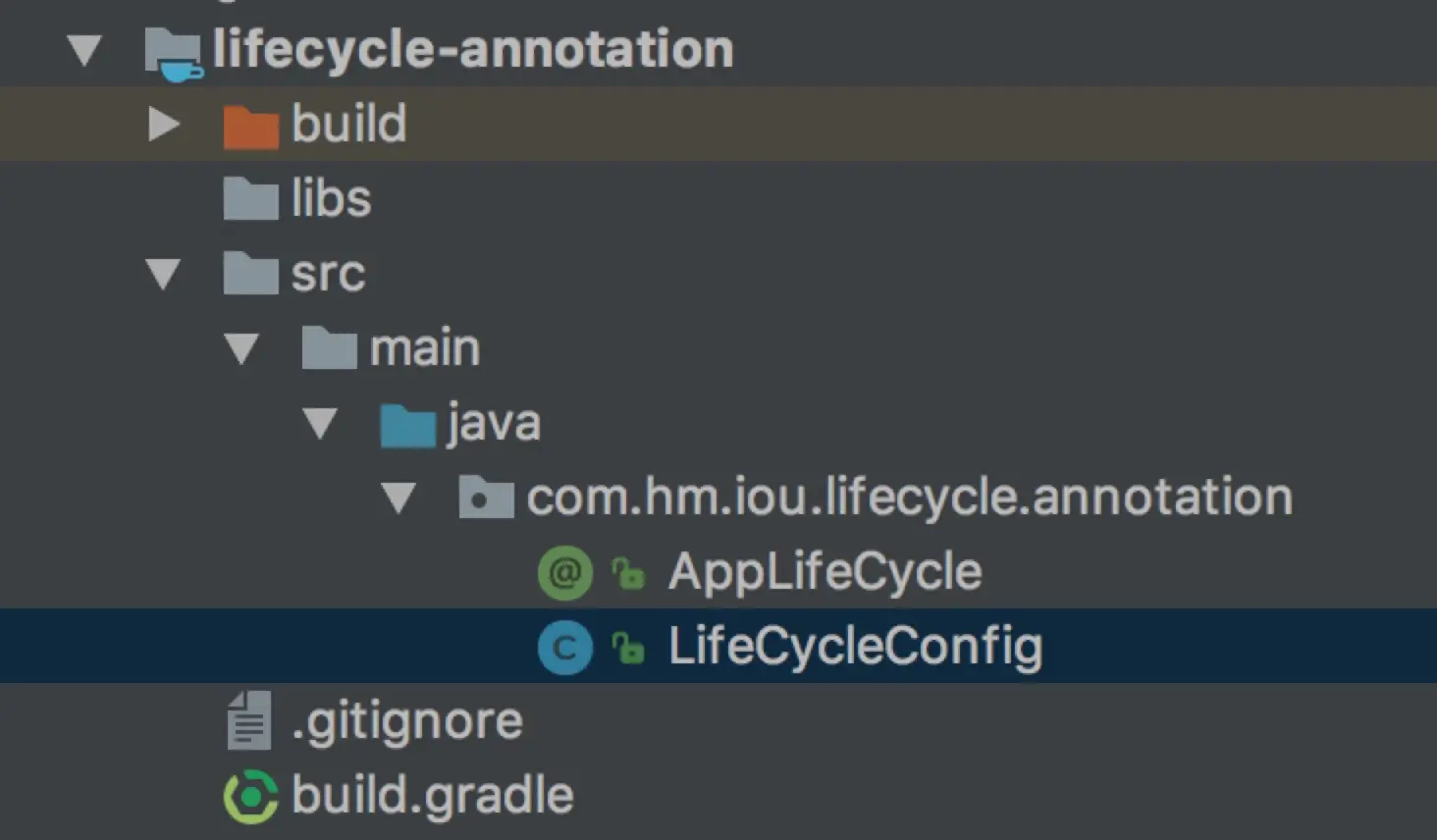Collapse the lifecycle-annotation module node
The height and width of the screenshot is (840, 1437).
click(x=85, y=50)
